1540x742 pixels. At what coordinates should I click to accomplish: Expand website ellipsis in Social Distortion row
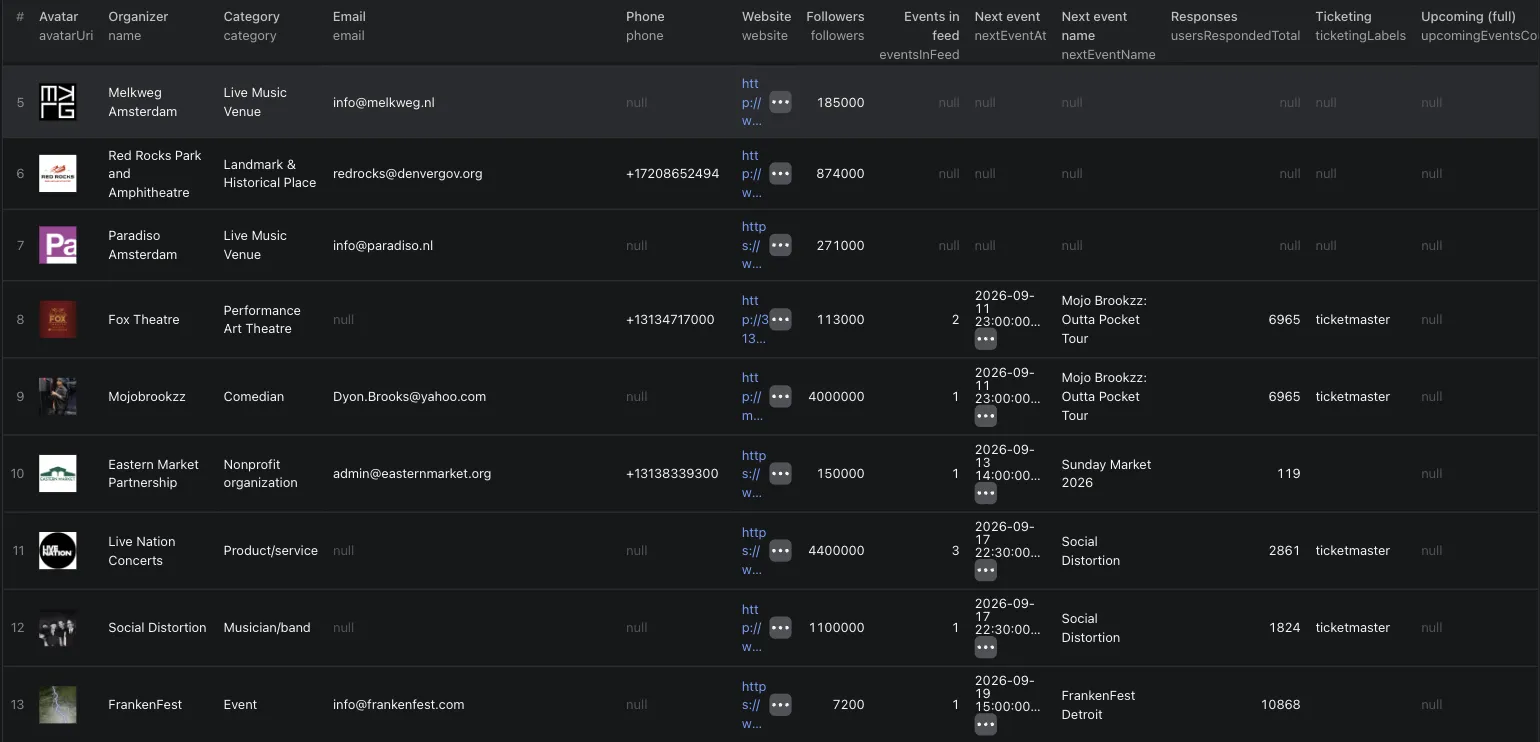780,627
